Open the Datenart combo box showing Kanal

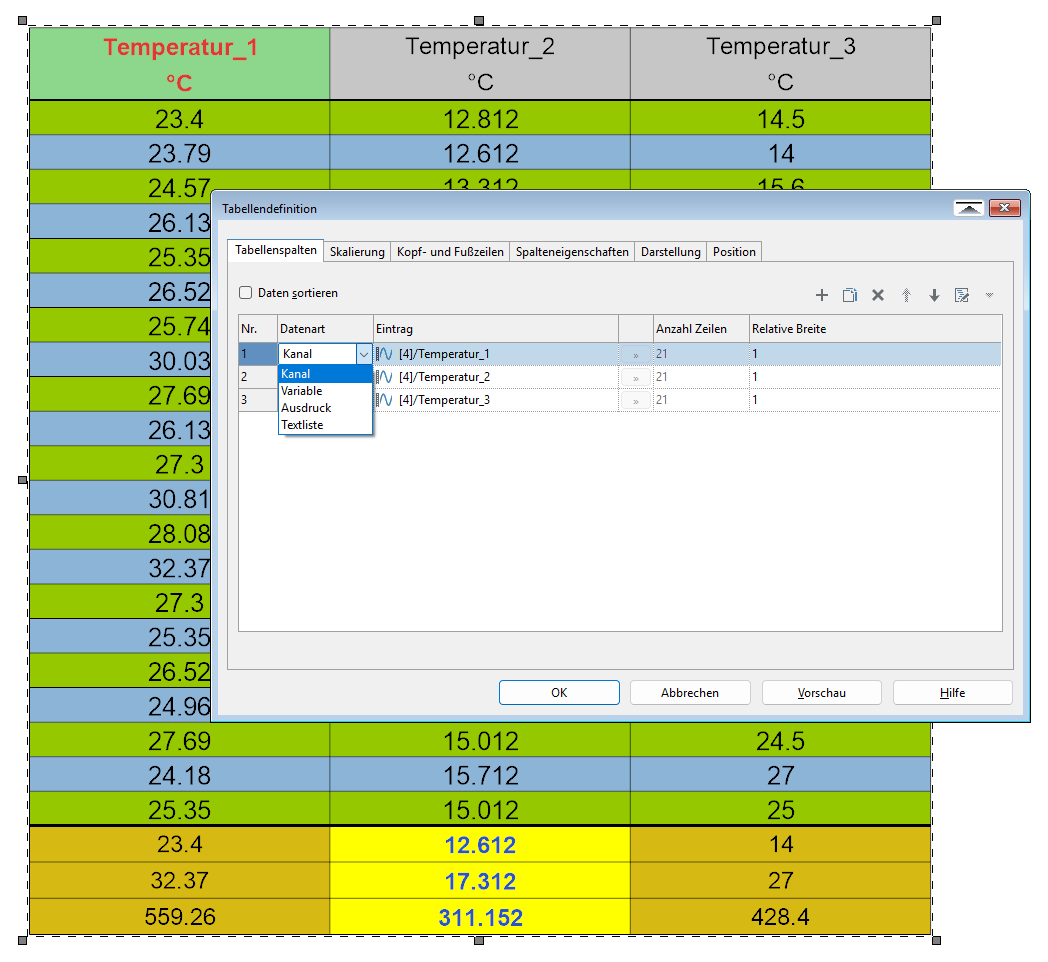pyautogui.click(x=363, y=354)
